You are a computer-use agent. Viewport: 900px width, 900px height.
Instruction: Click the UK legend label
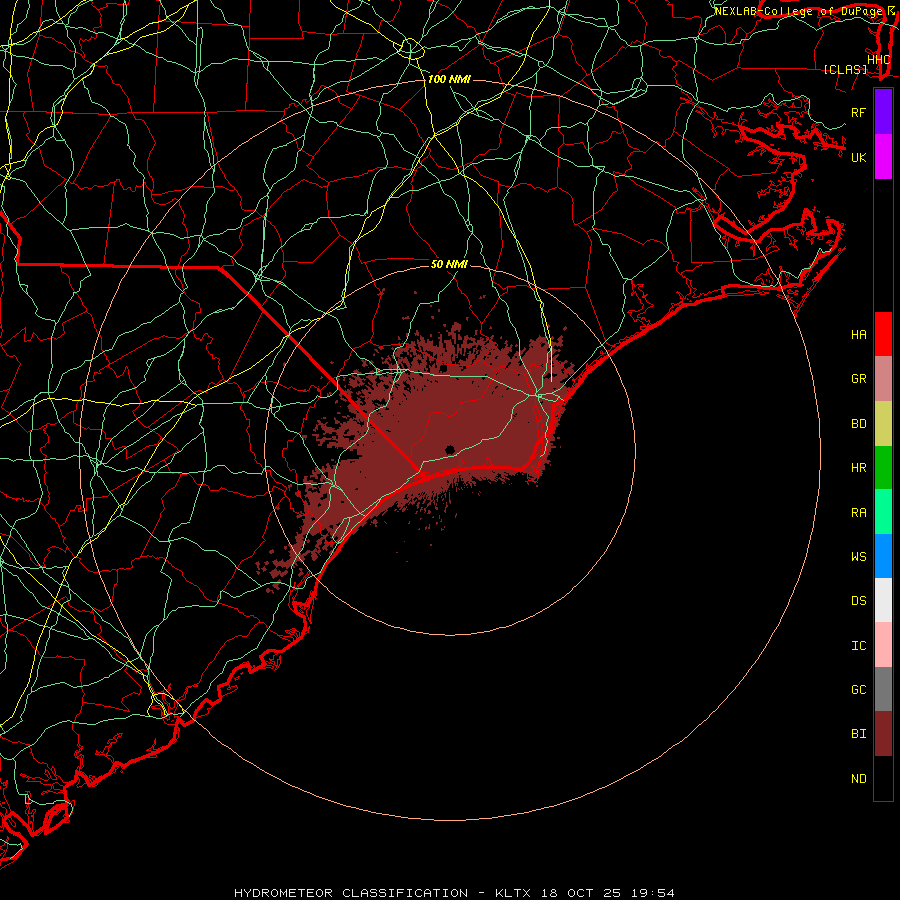tap(859, 157)
